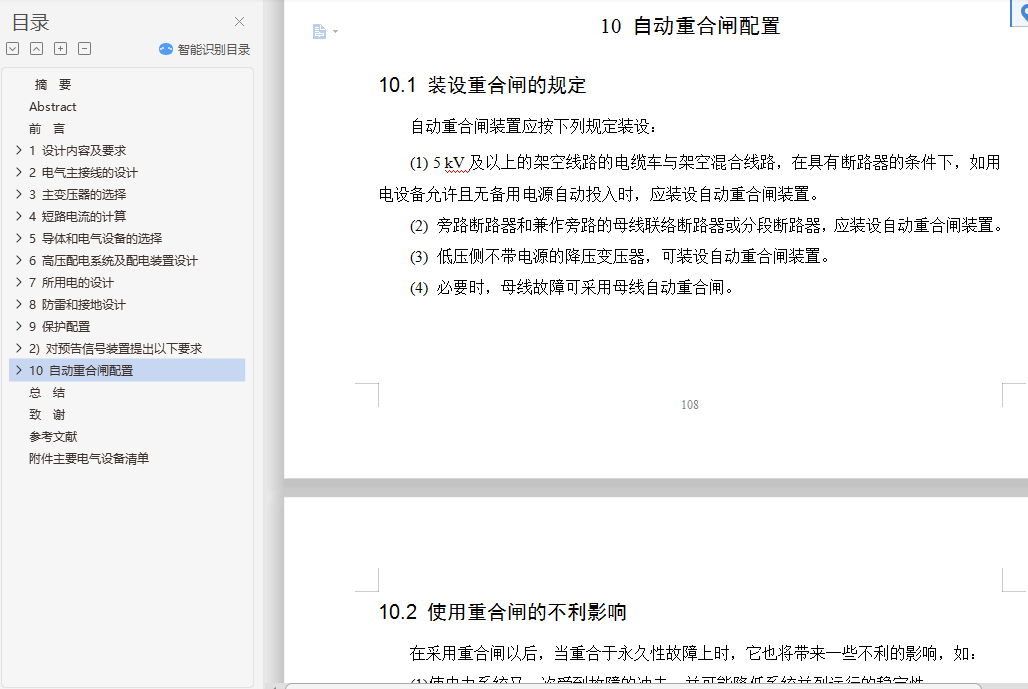1028x689 pixels.
Task: Jump to the Abstract outline entry
Action: pos(52,106)
